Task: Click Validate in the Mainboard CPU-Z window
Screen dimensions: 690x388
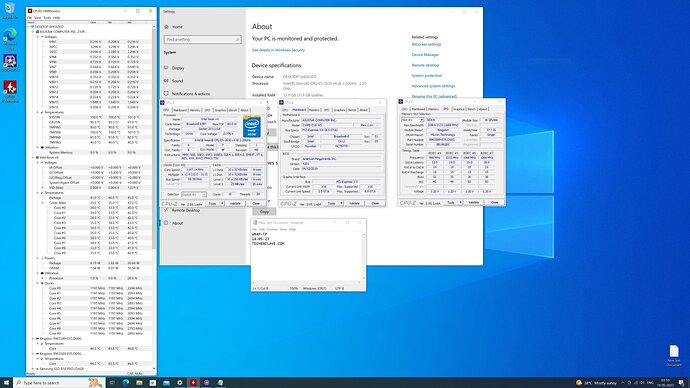Action: [354, 203]
